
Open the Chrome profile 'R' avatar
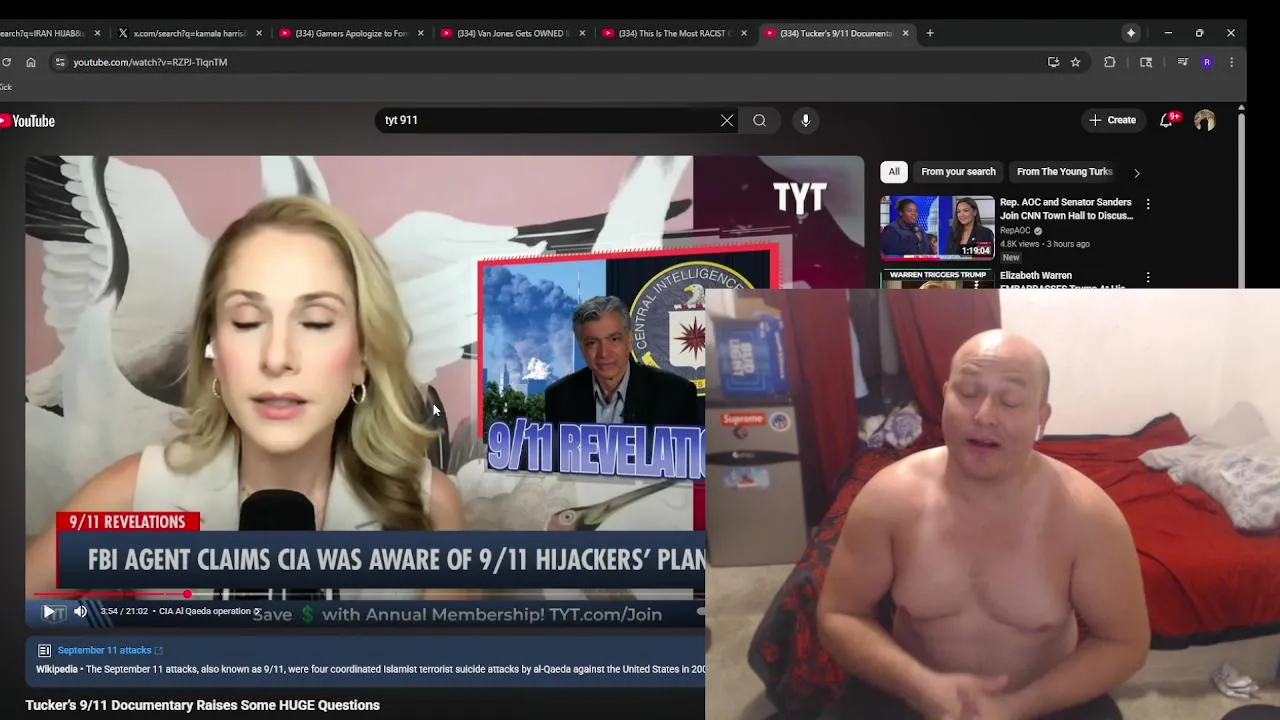[1207, 62]
